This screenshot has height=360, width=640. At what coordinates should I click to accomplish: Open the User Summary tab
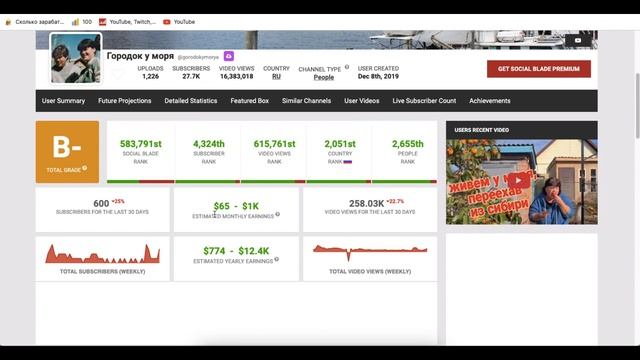(x=63, y=101)
